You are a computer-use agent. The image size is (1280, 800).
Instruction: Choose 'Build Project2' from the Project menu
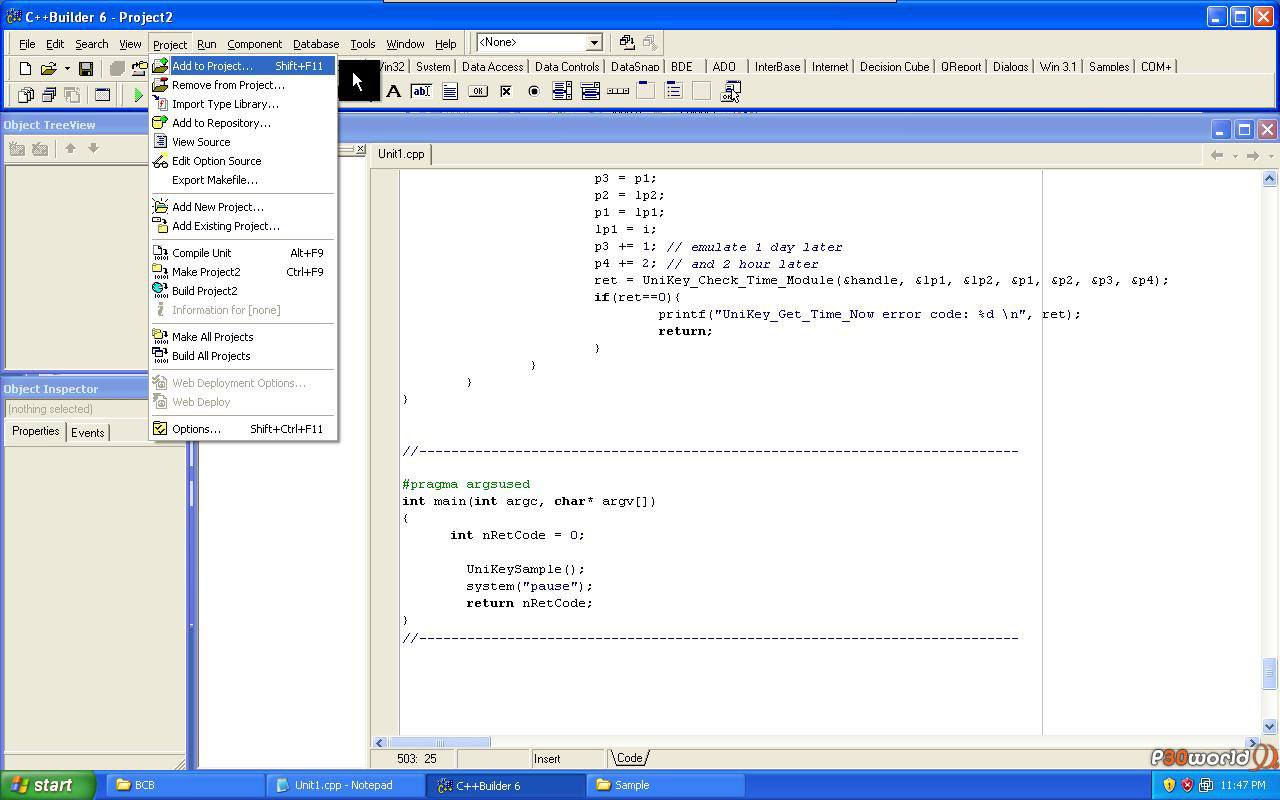[204, 291]
